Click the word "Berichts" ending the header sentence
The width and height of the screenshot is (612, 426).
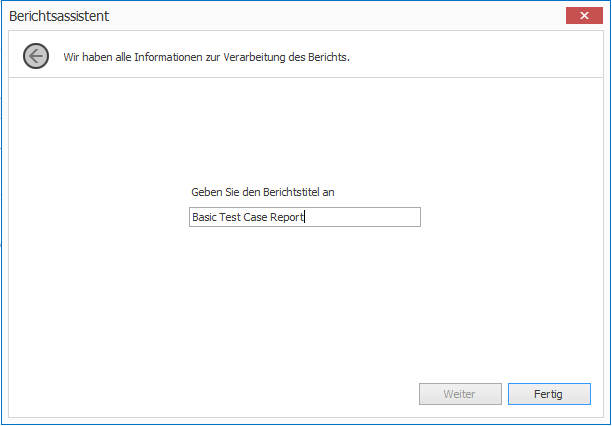(327, 57)
